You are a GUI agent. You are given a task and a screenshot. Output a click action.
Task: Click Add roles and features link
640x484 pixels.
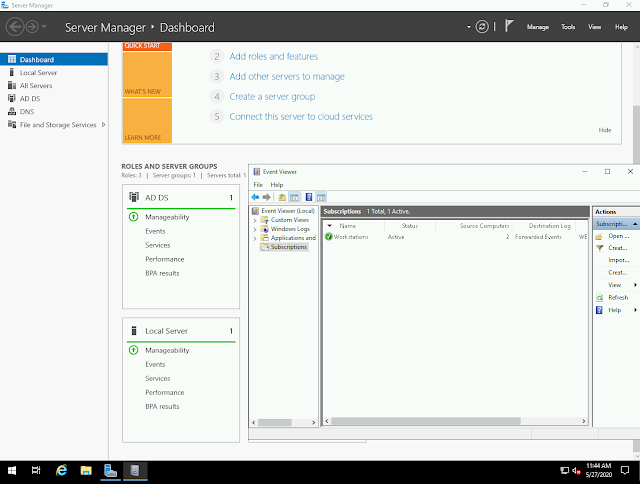(273, 56)
